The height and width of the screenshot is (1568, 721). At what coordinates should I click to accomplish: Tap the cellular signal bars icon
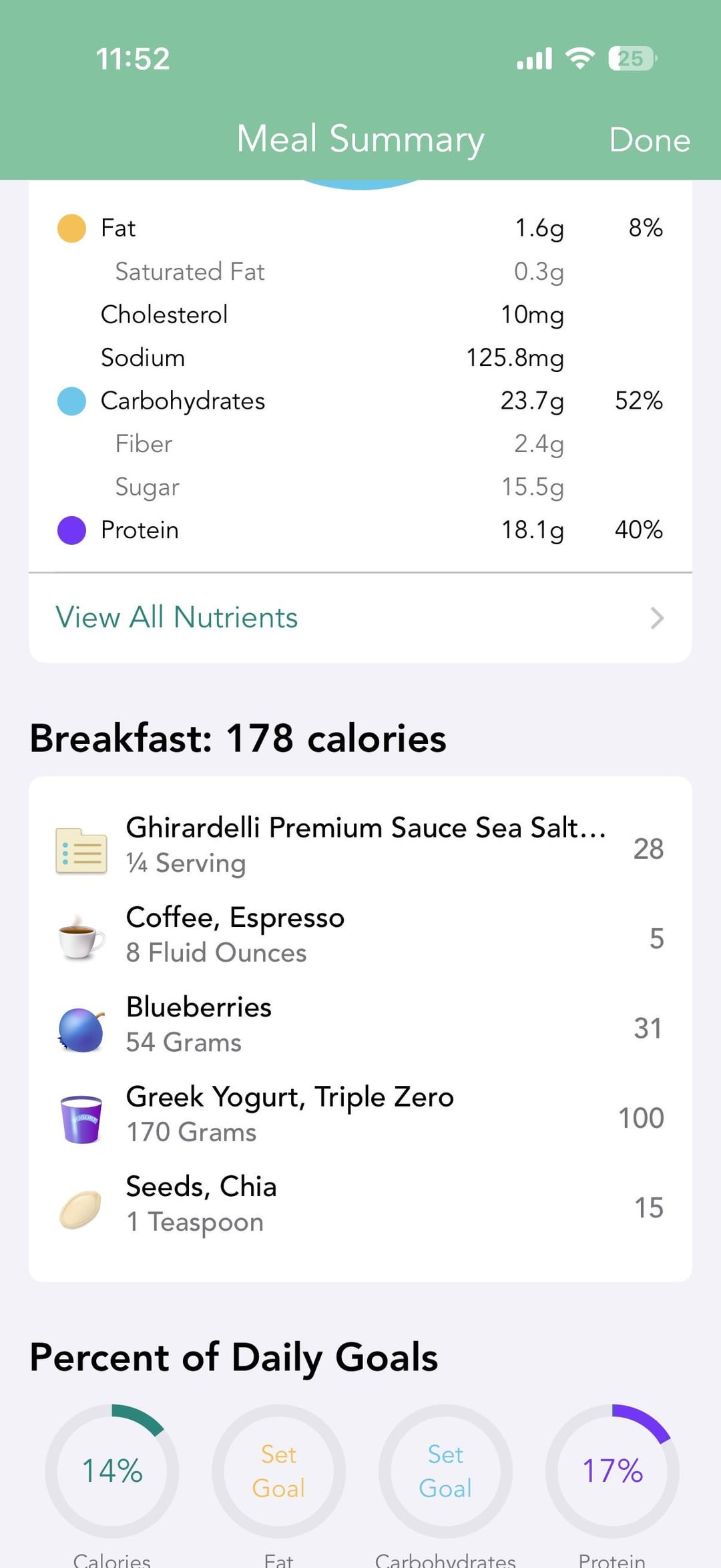tap(534, 59)
